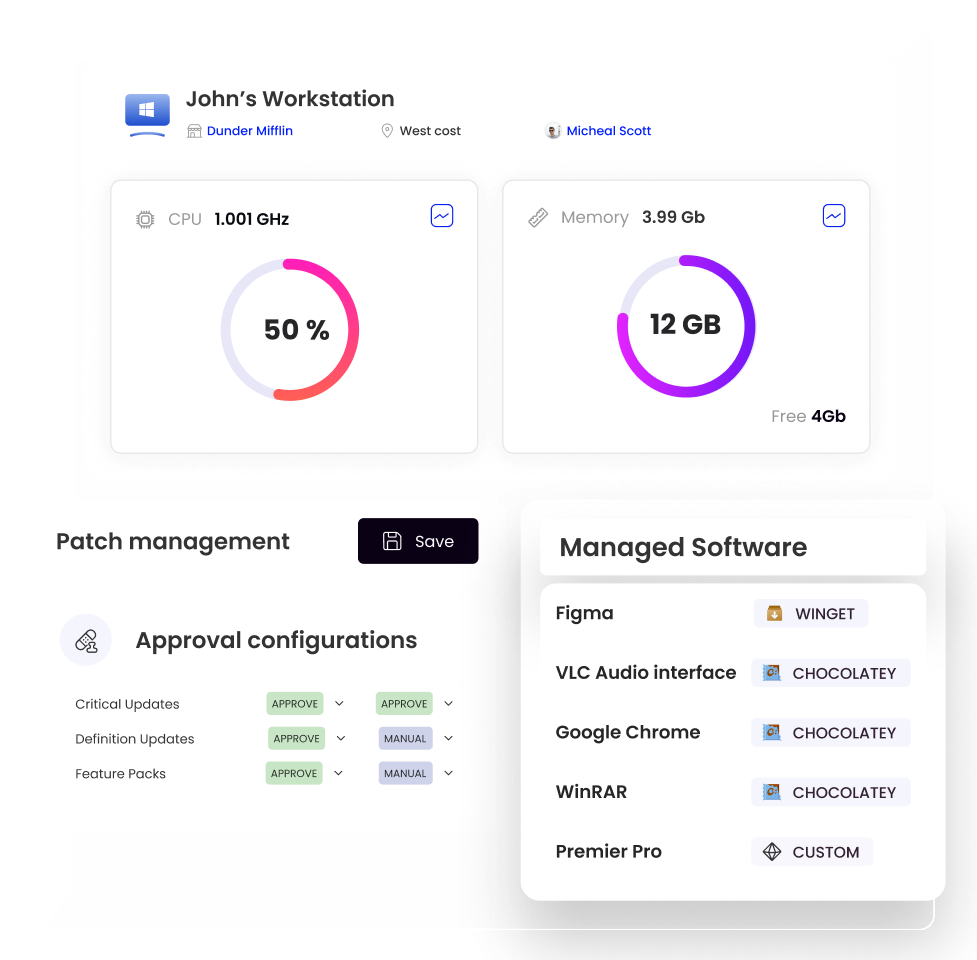Click the location pin beside West cost

(x=387, y=131)
